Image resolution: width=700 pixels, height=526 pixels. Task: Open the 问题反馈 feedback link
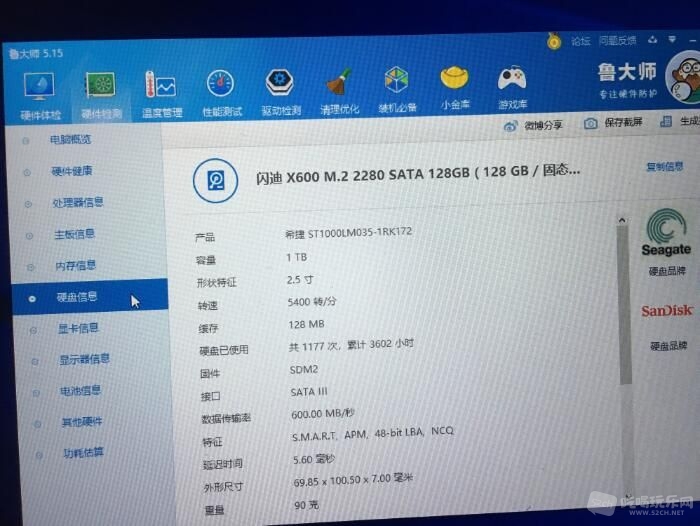pos(617,40)
